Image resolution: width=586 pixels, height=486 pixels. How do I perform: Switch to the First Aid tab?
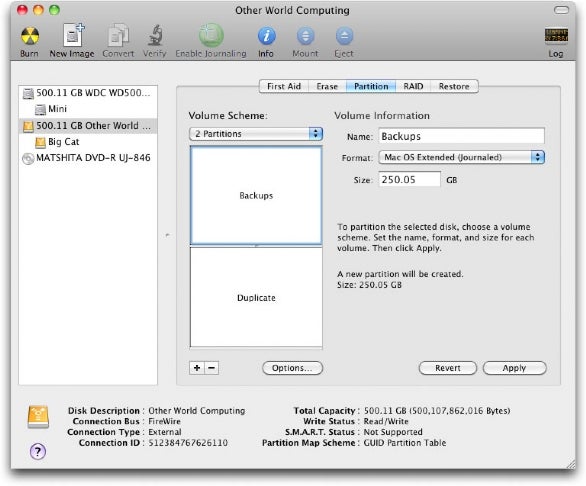(284, 86)
